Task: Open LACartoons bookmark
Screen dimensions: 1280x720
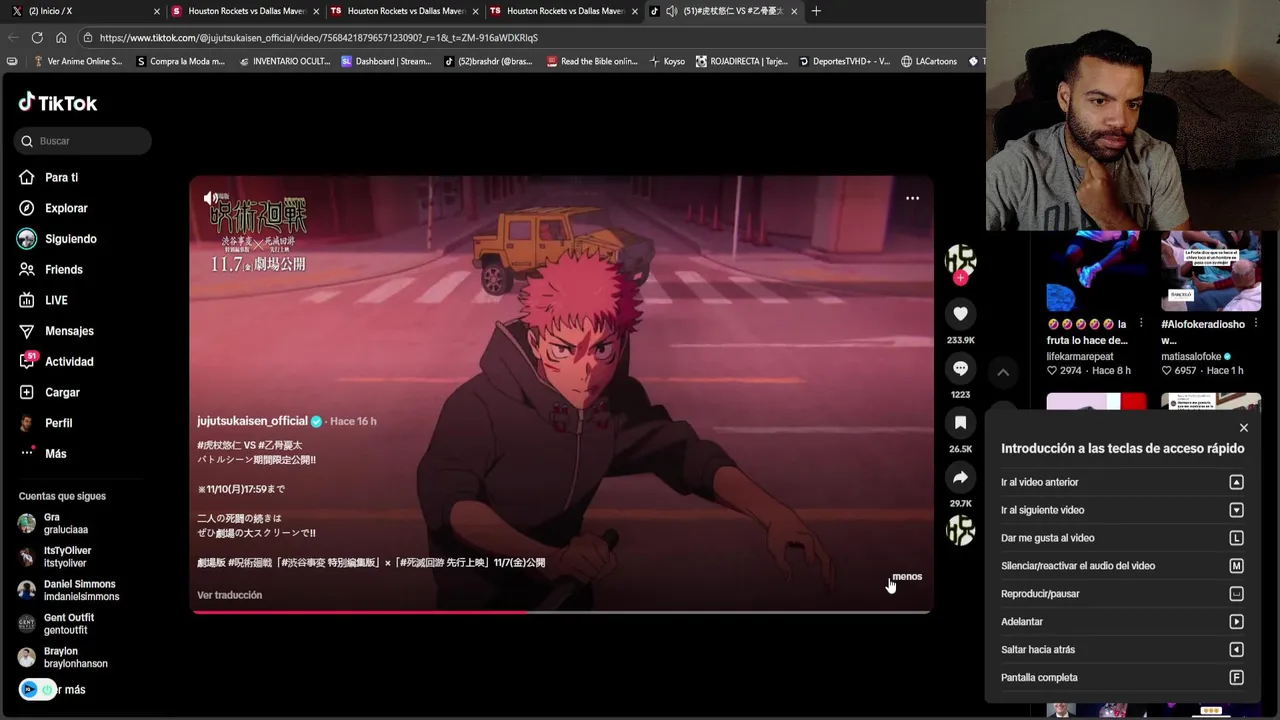Action: coord(929,61)
